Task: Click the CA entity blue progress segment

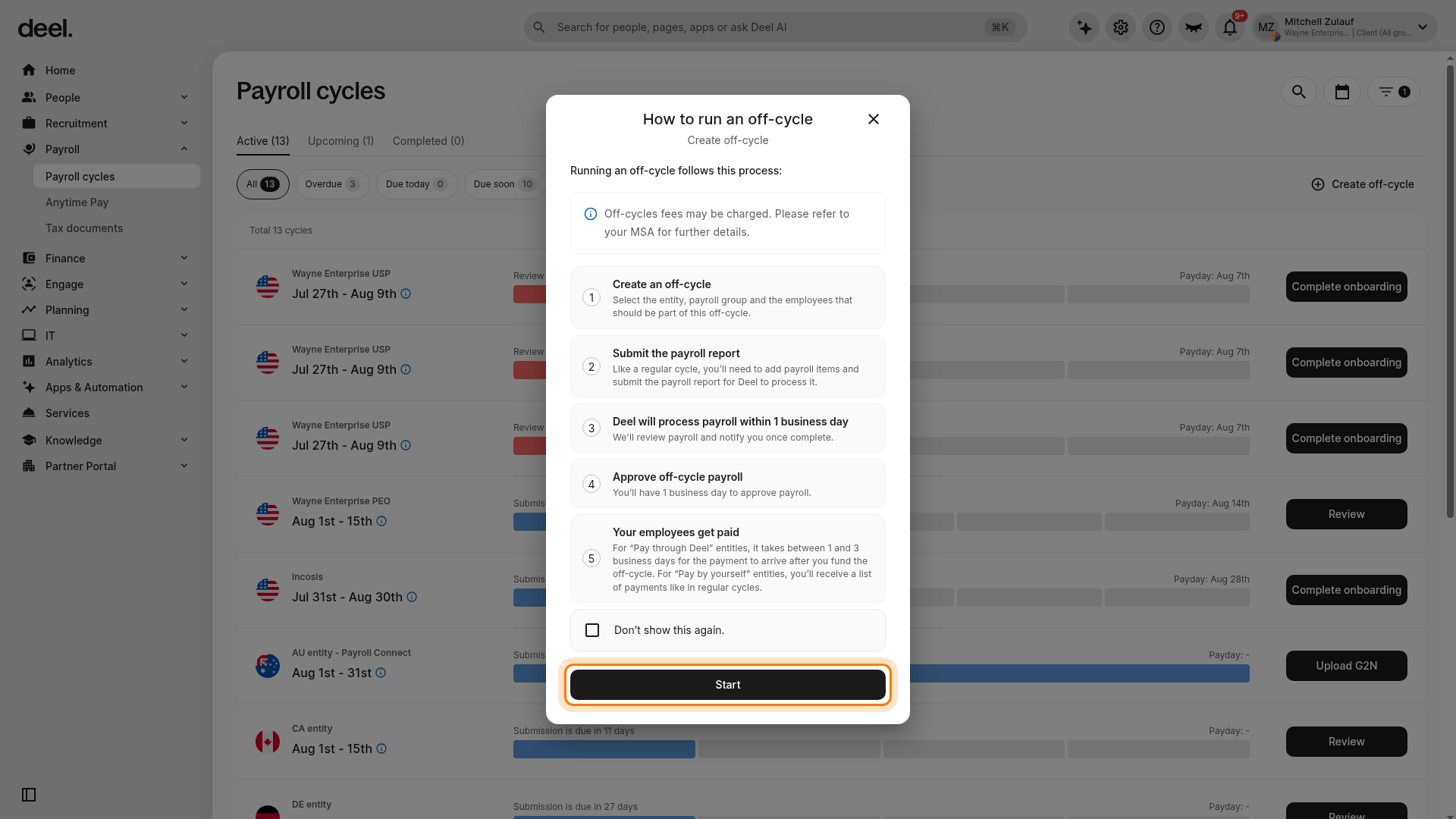Action: tap(604, 749)
